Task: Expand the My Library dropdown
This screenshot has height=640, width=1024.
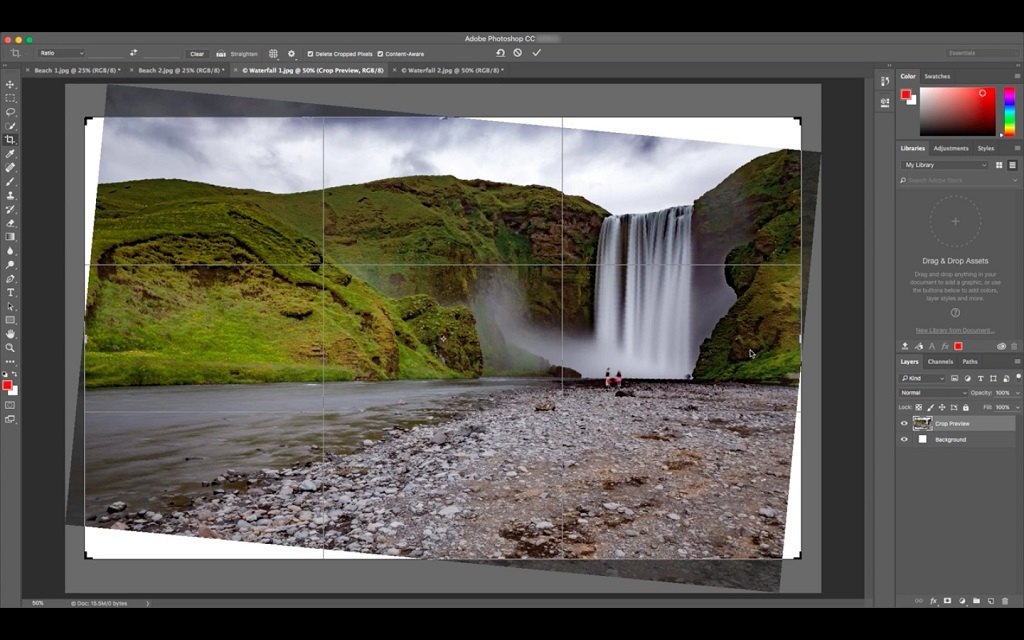Action: [x=945, y=165]
